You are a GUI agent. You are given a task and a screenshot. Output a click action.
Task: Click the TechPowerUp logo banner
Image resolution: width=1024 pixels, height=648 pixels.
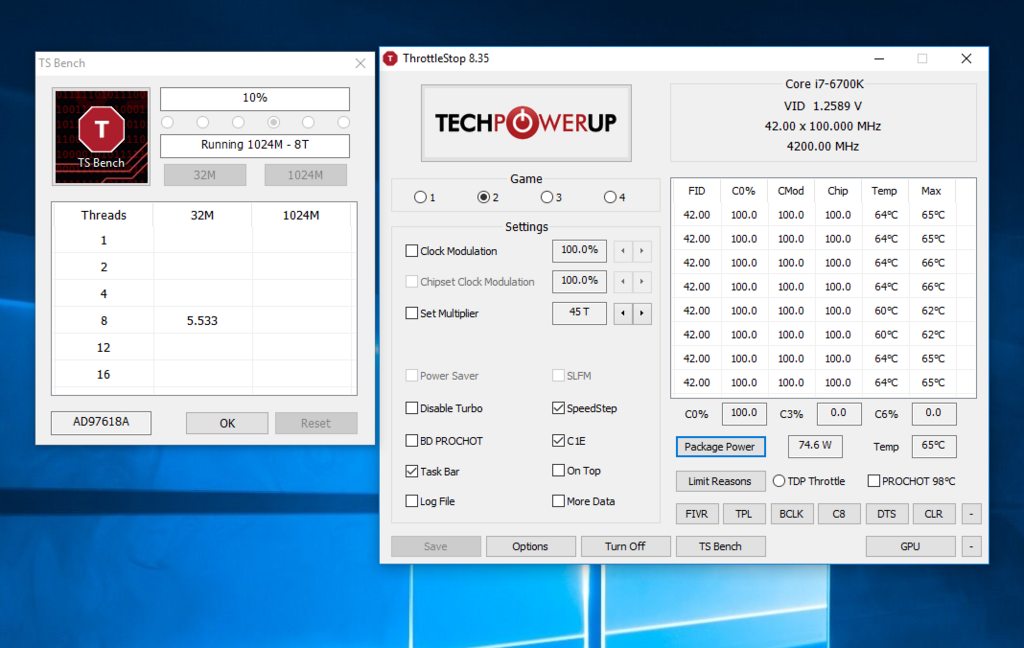coord(526,123)
